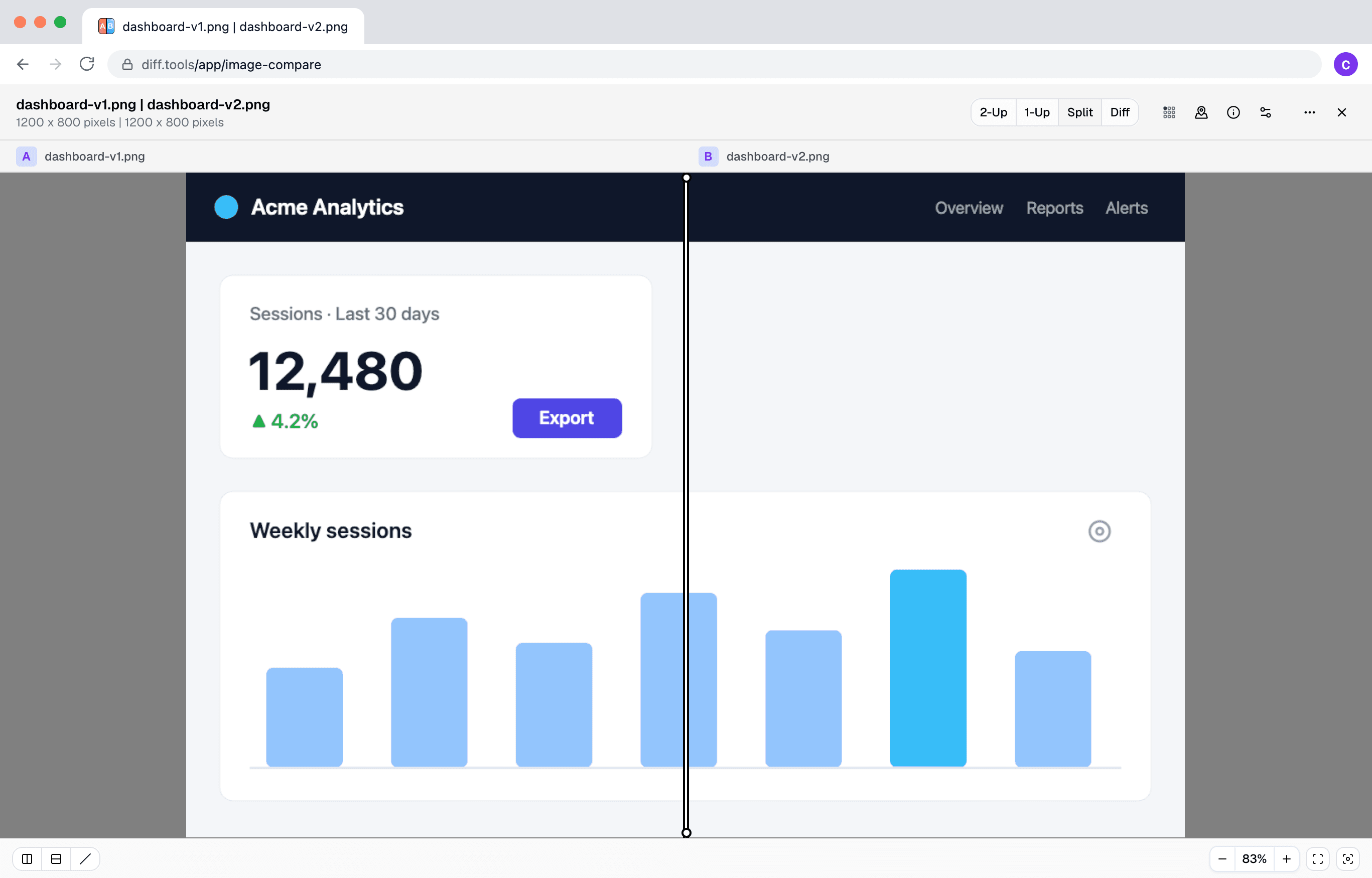The image size is (1372, 878).
Task: Click the 83% zoom level value
Action: coord(1254,858)
